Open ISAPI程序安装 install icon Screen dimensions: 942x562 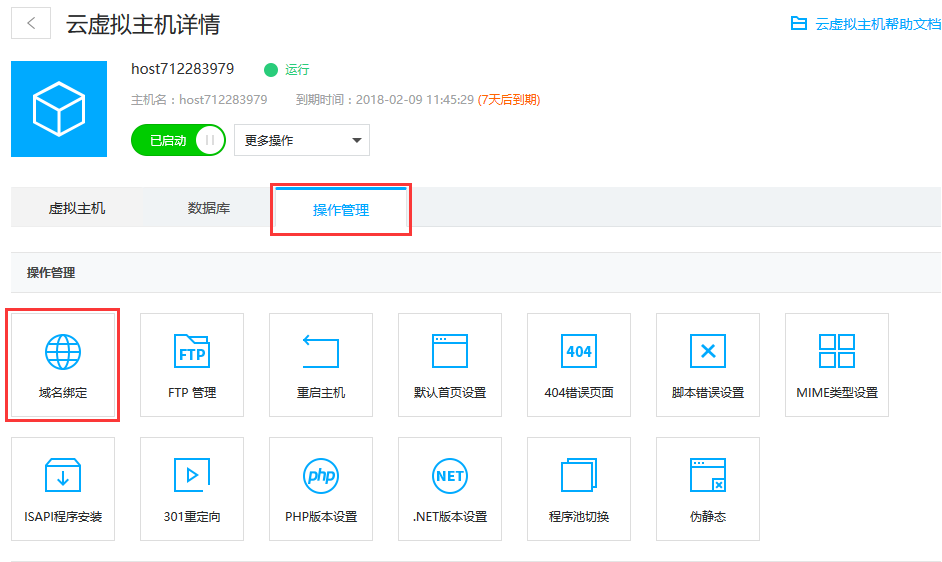tap(63, 476)
